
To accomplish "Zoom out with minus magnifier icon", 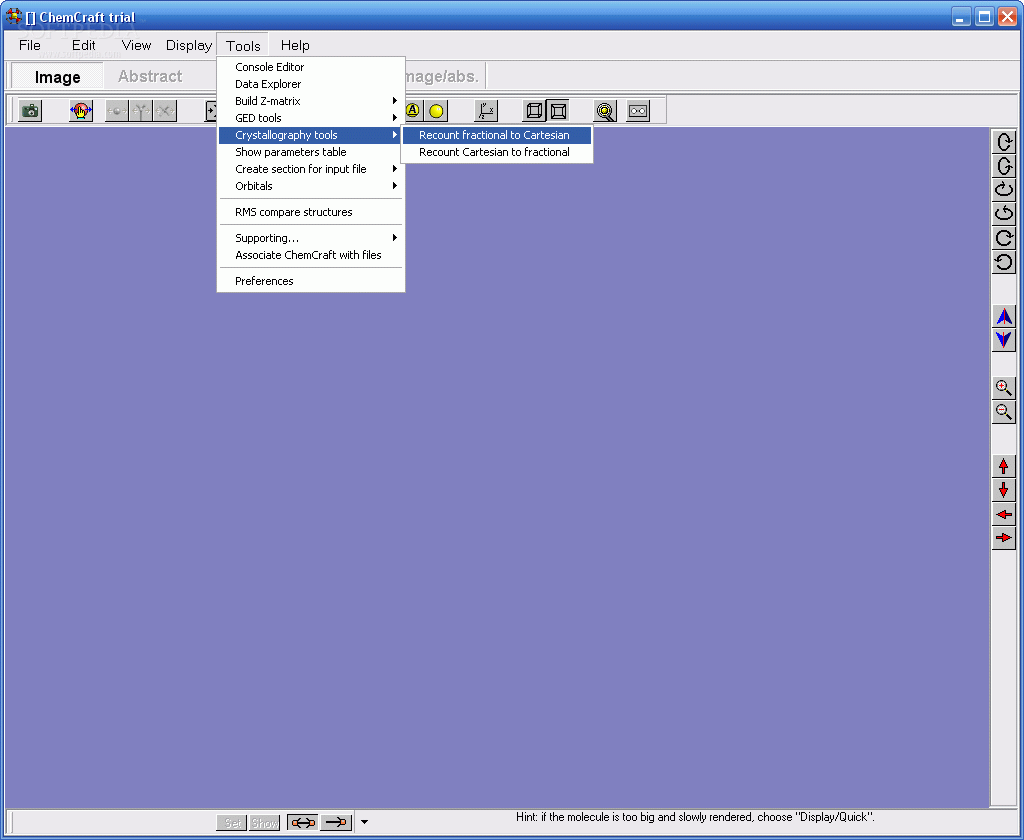I will 1004,412.
